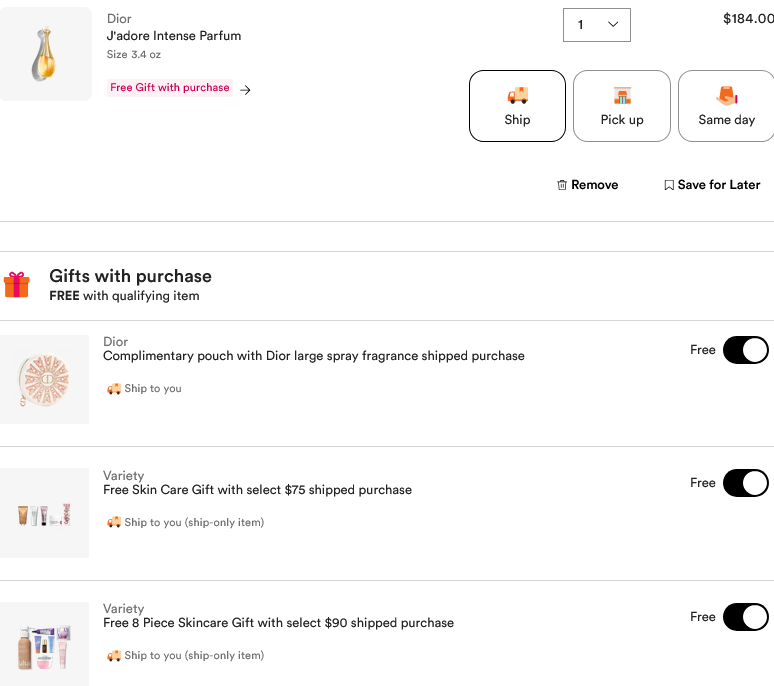774x686 pixels.
Task: Choose the Same day delivery option
Action: pyautogui.click(x=726, y=106)
